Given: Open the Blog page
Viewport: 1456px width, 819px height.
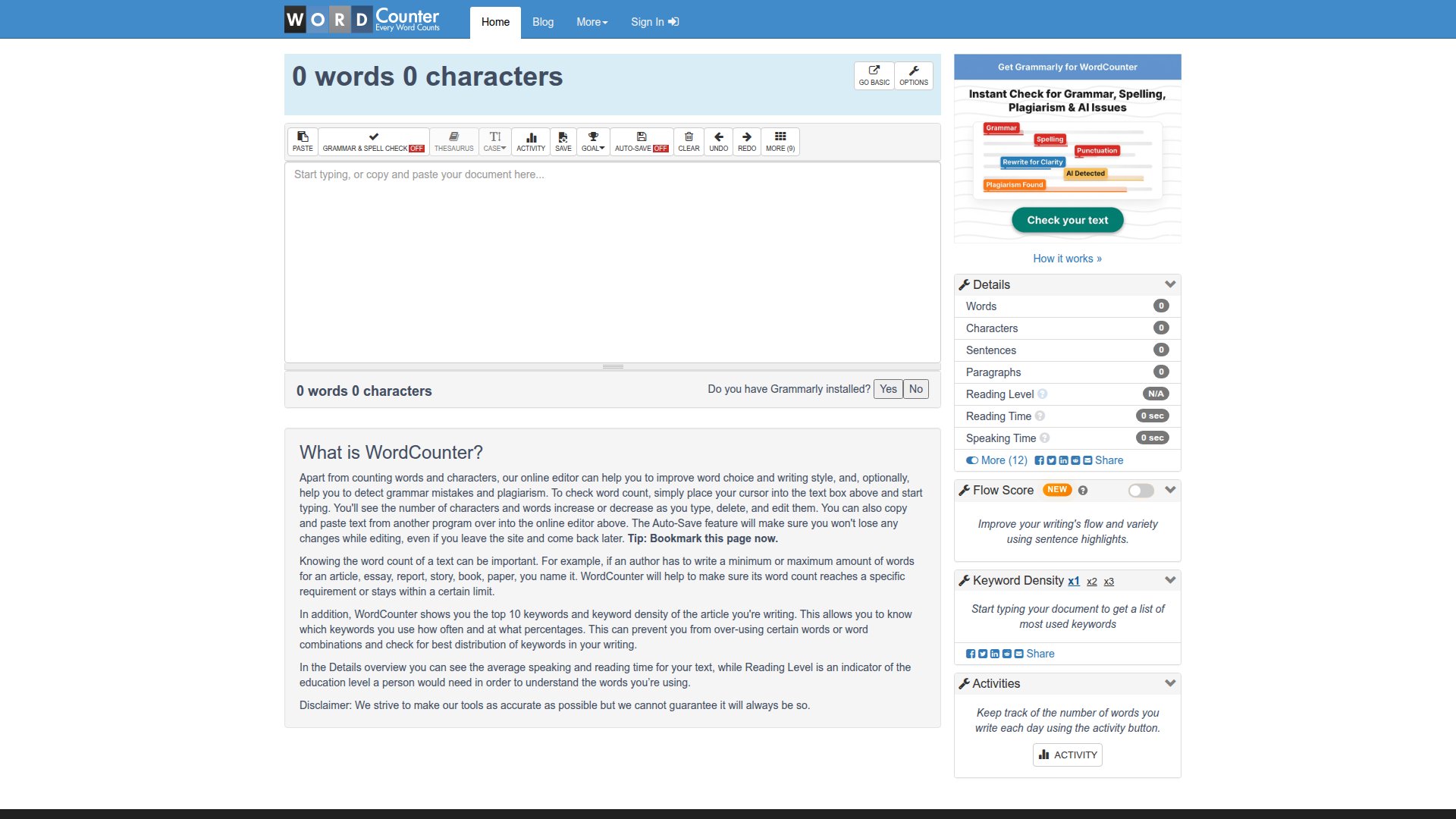Looking at the screenshot, I should point(543,22).
